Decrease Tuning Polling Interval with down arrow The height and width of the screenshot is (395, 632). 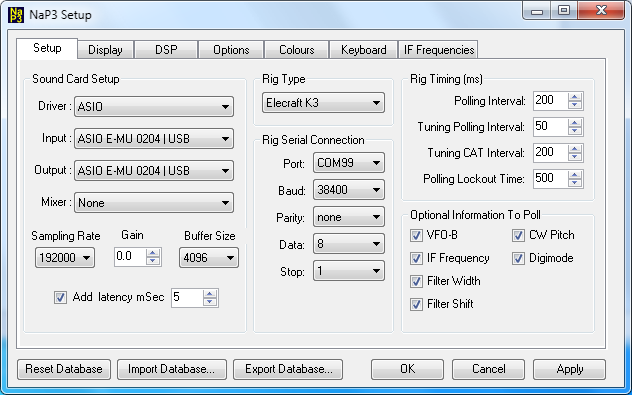click(x=575, y=131)
